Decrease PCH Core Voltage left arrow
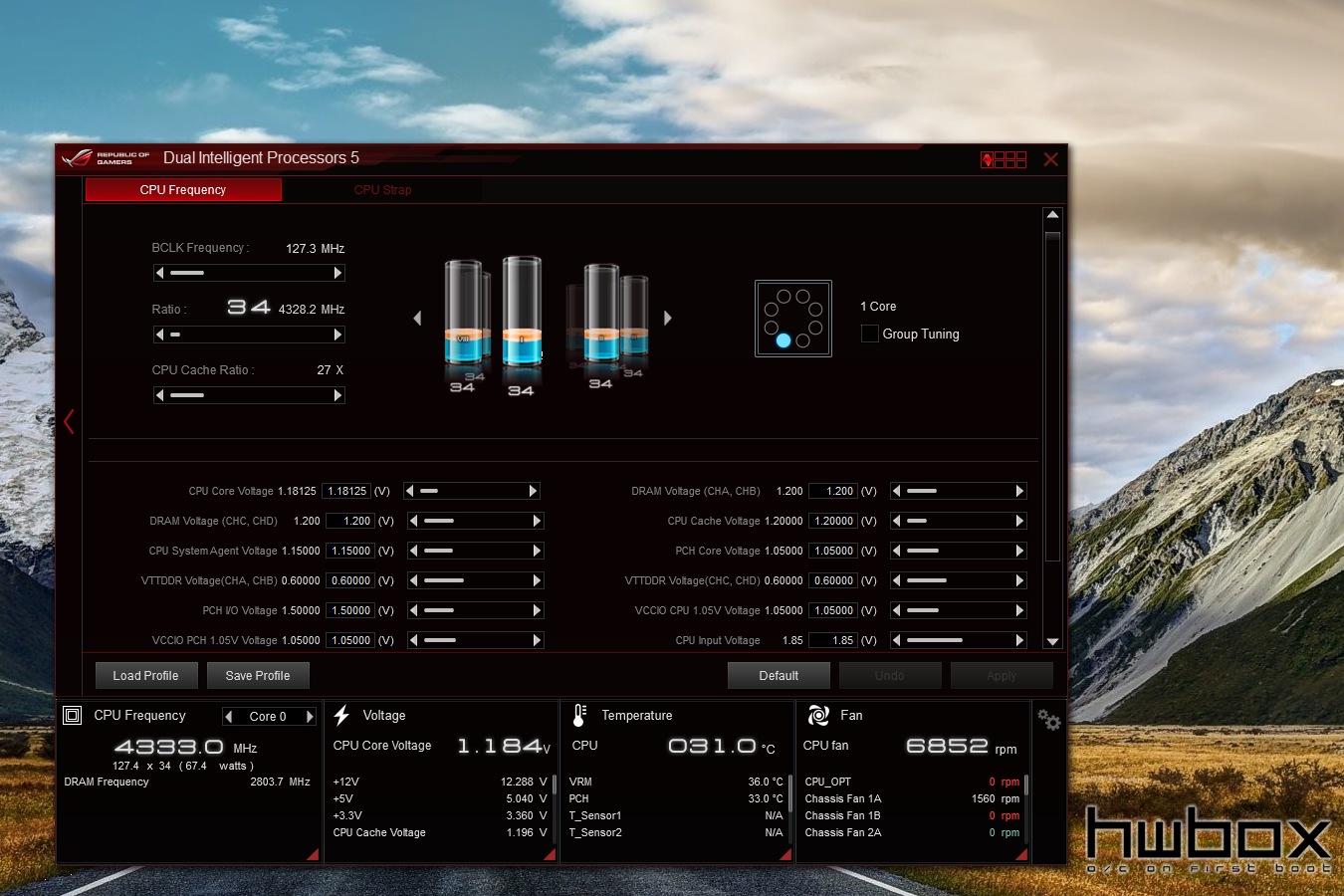 [896, 551]
